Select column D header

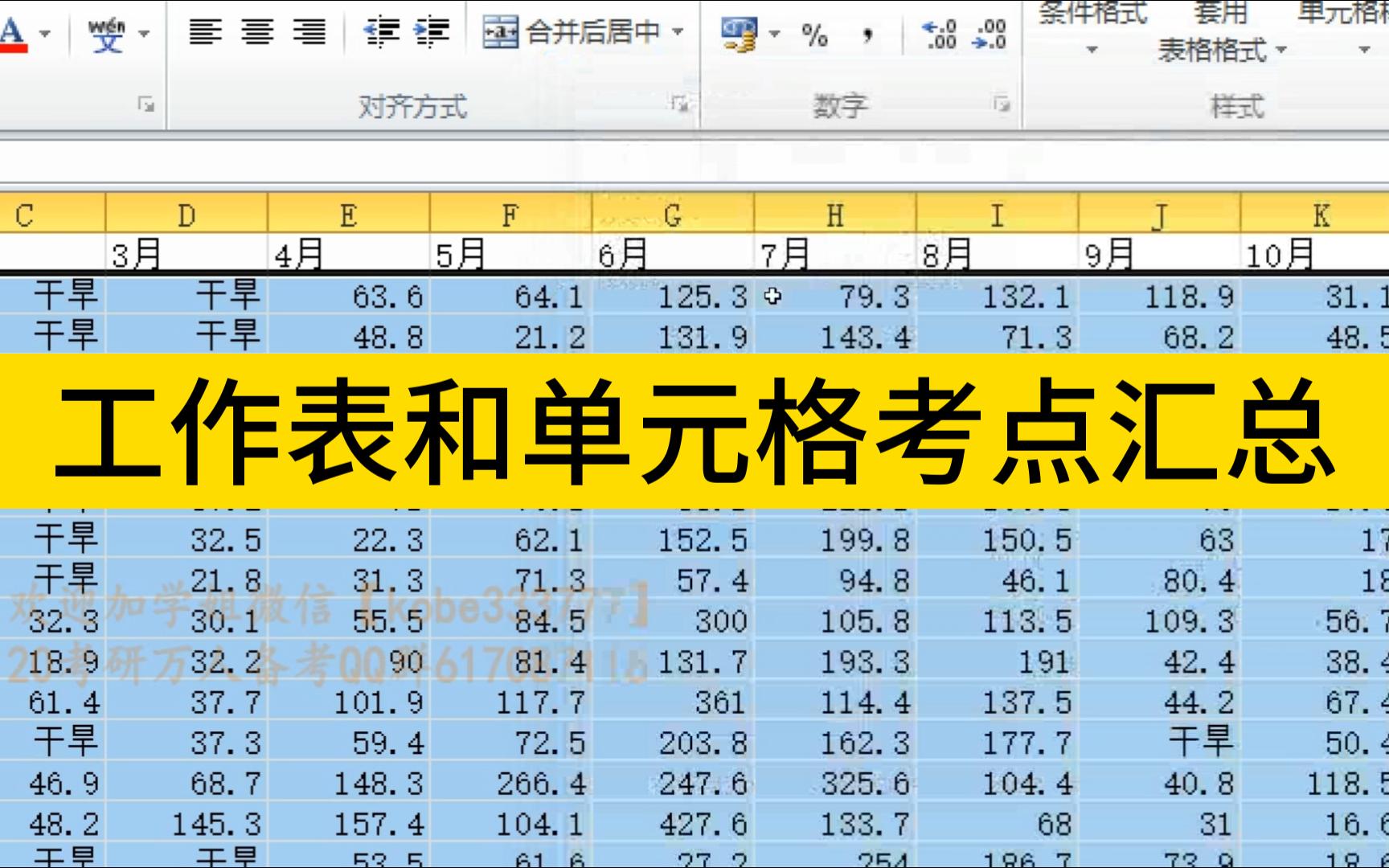click(186, 215)
